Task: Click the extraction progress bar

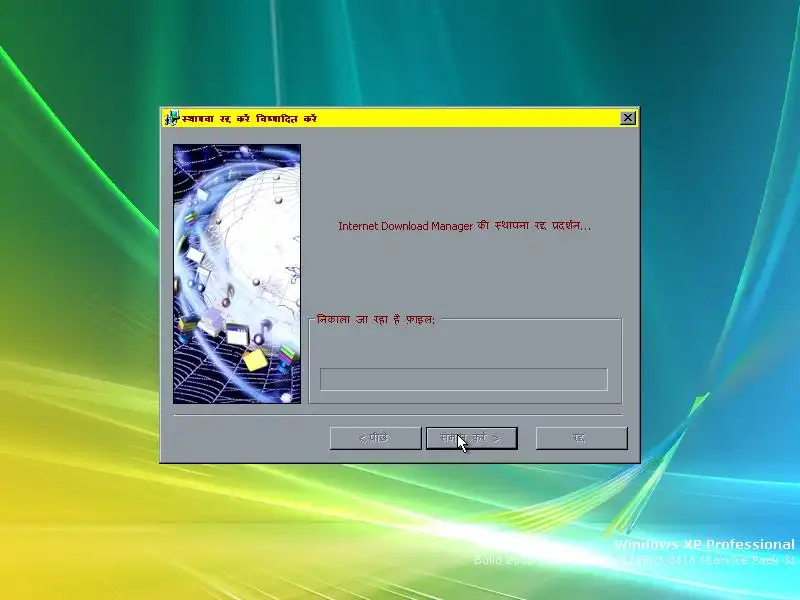Action: [464, 379]
